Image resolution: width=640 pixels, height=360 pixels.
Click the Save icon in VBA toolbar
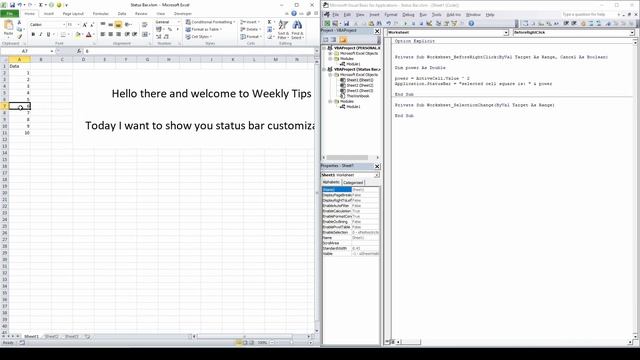click(x=346, y=23)
